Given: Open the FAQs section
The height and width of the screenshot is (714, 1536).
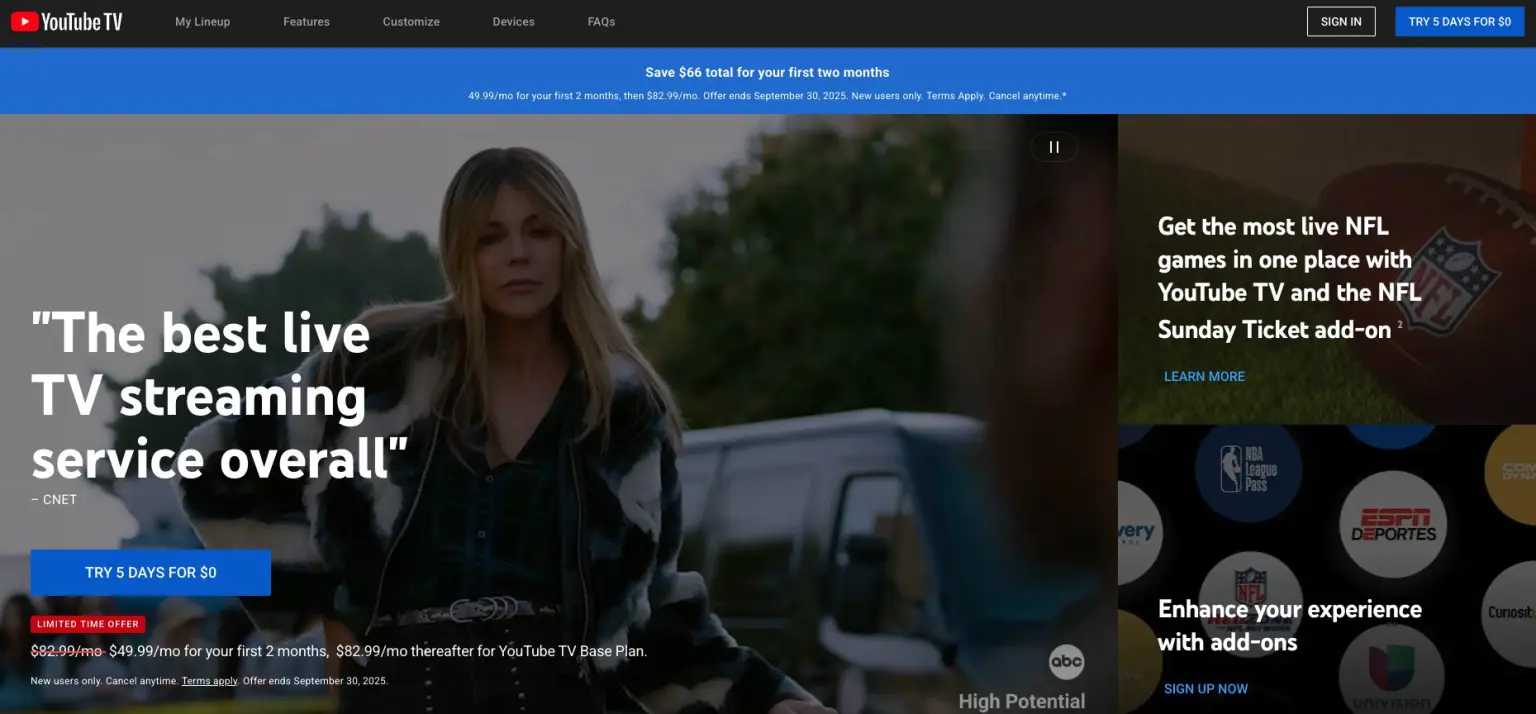Looking at the screenshot, I should tap(601, 21).
